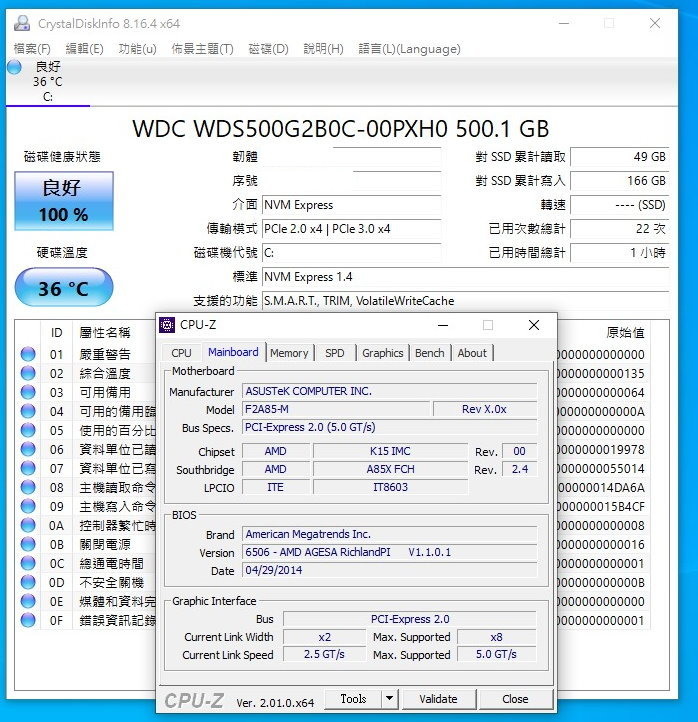
Task: Click the 22 次 power-on count value
Action: tap(620, 229)
